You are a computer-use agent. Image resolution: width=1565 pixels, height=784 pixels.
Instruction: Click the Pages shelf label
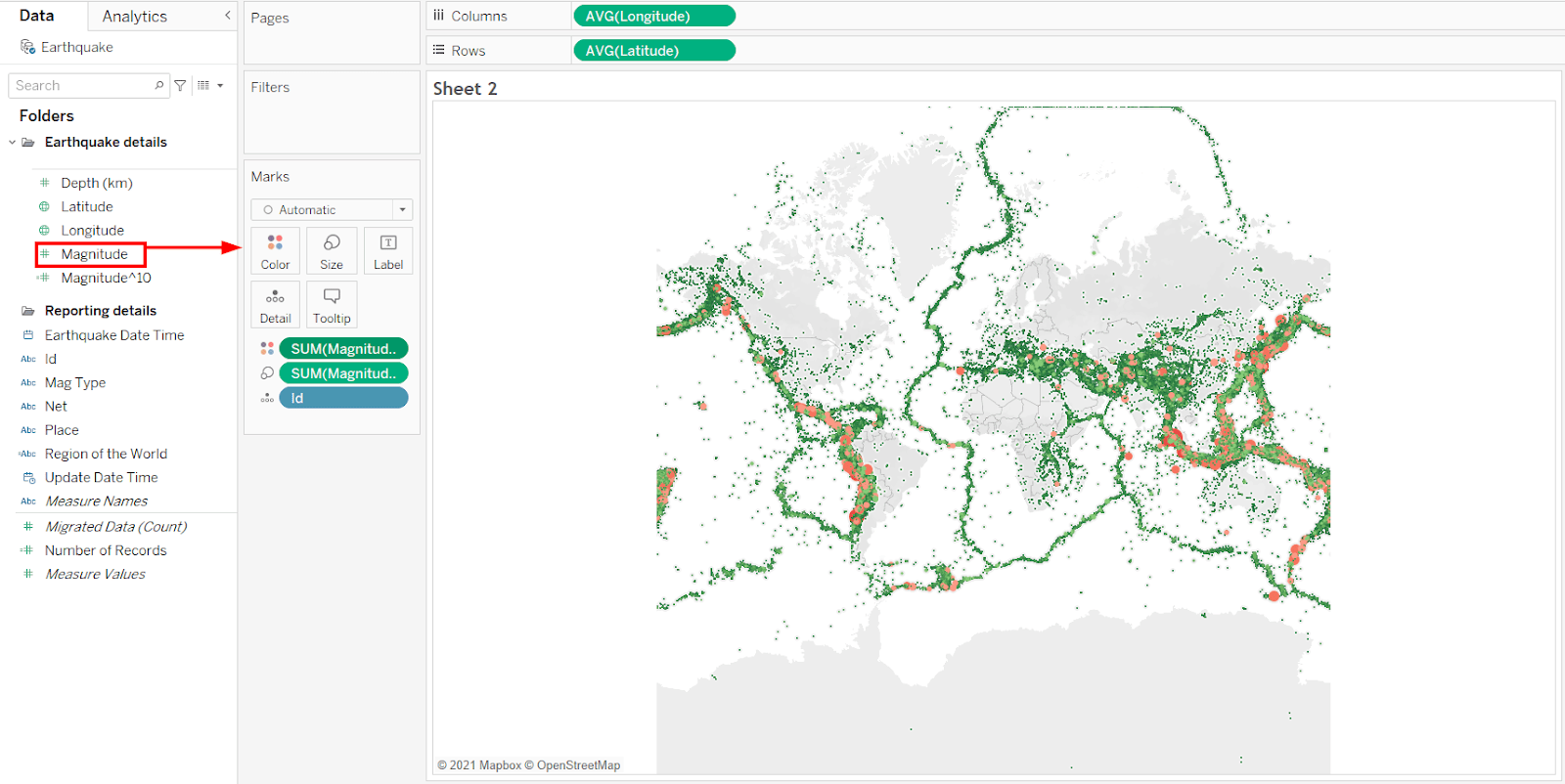click(270, 18)
